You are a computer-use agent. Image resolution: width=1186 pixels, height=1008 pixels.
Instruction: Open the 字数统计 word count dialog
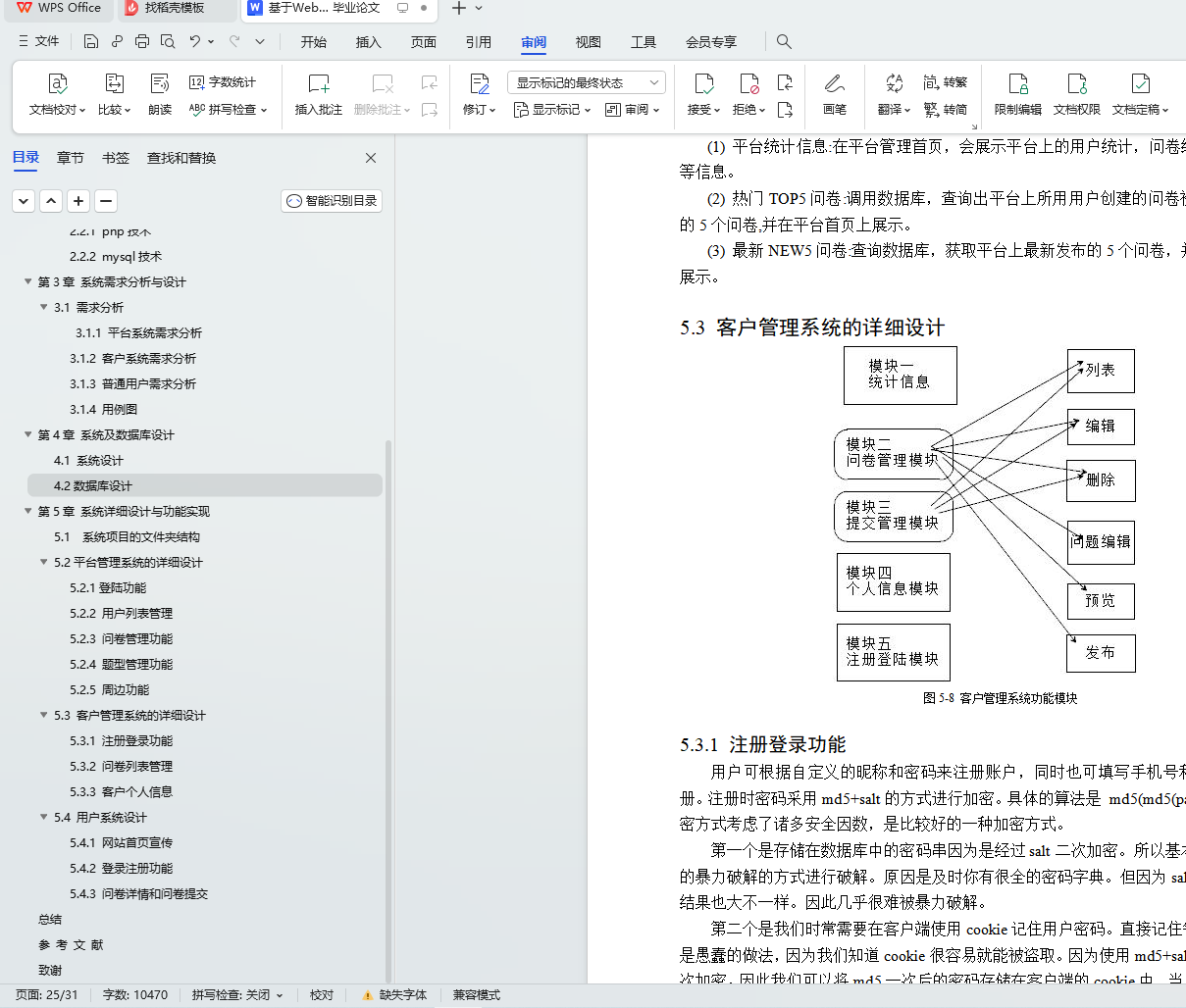(223, 82)
